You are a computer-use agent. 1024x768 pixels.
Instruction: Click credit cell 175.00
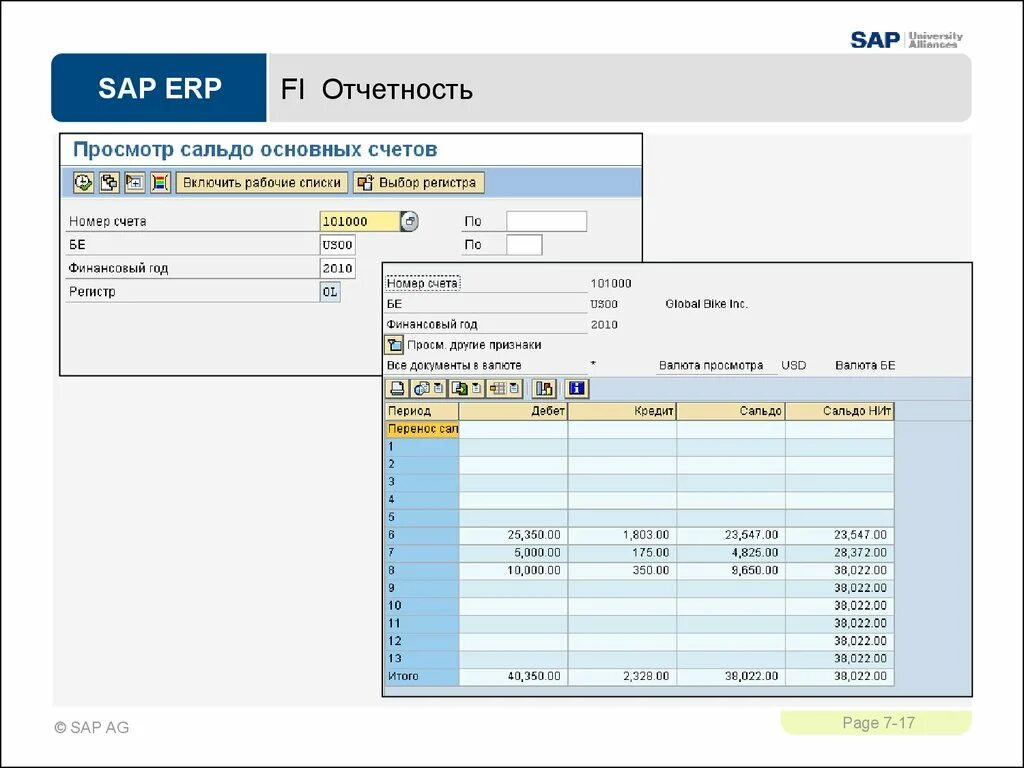tap(622, 552)
